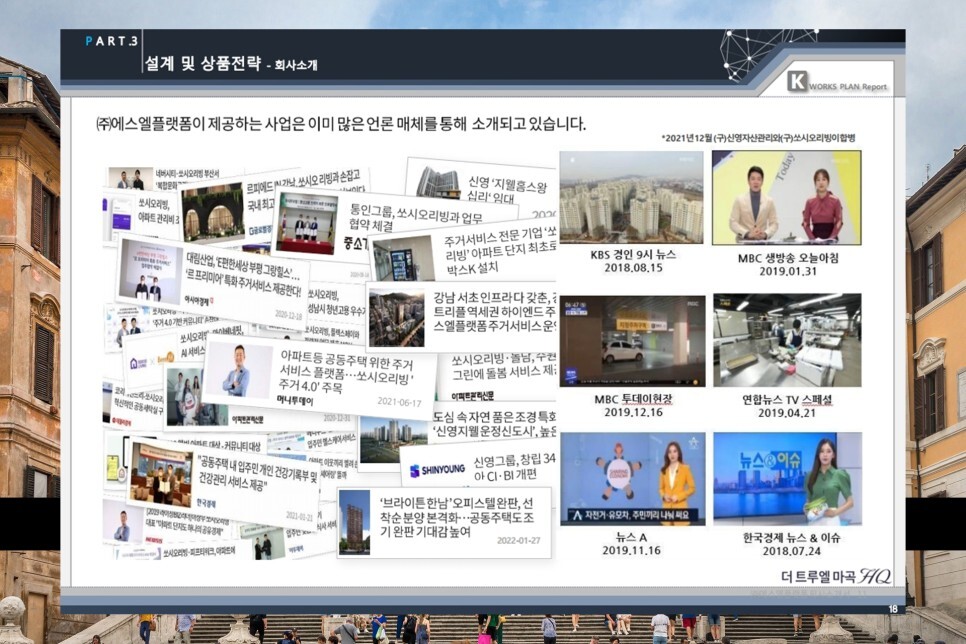966x644 pixels.
Task: Click the date 2018.07.24
Action: pyautogui.click(x=791, y=551)
